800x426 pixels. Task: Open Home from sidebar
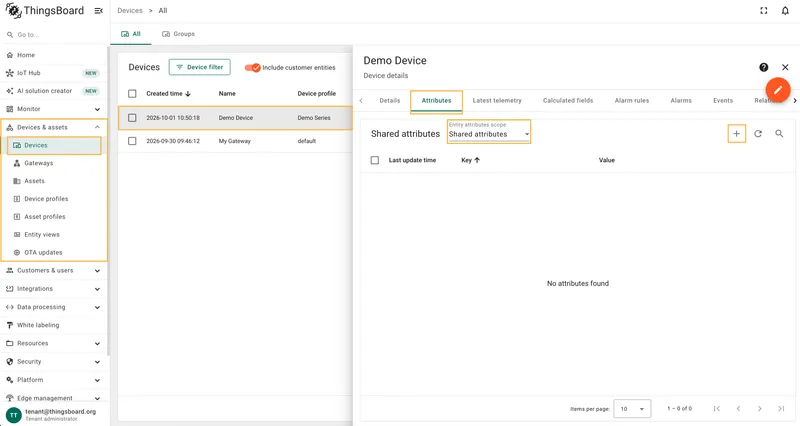pyautogui.click(x=55, y=55)
